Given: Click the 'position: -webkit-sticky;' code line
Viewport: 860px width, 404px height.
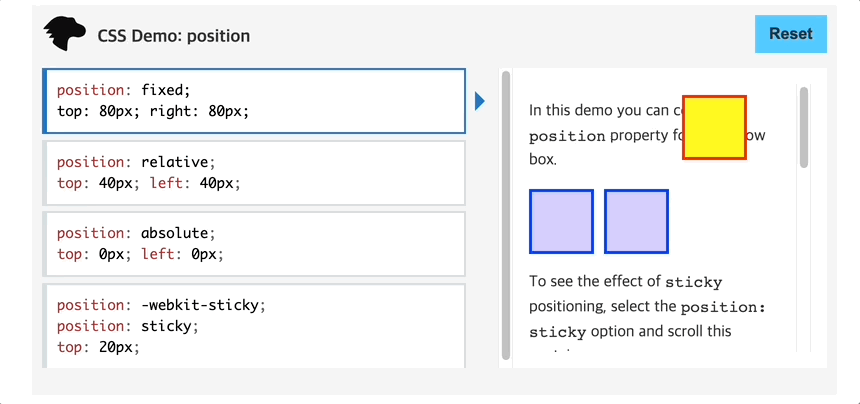Looking at the screenshot, I should coord(161,305).
